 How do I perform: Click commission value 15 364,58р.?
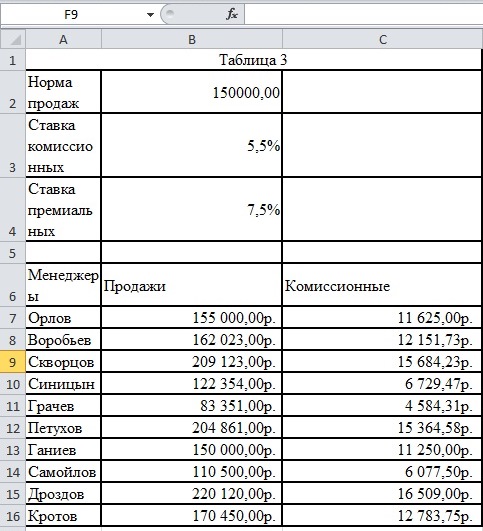382,428
